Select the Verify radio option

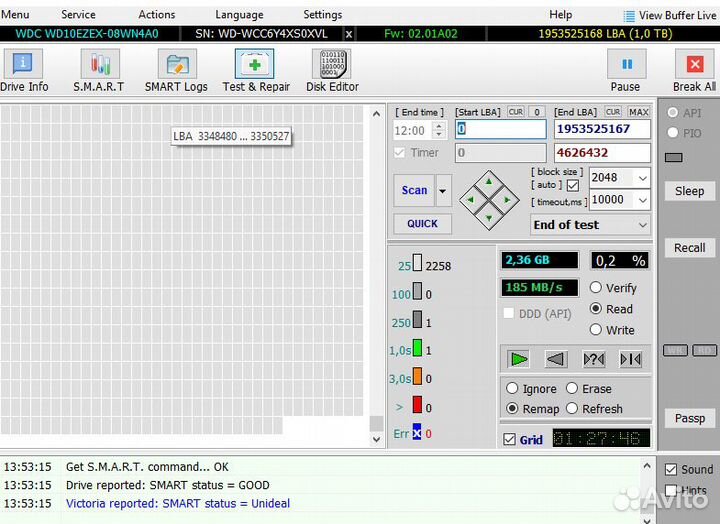pos(596,288)
